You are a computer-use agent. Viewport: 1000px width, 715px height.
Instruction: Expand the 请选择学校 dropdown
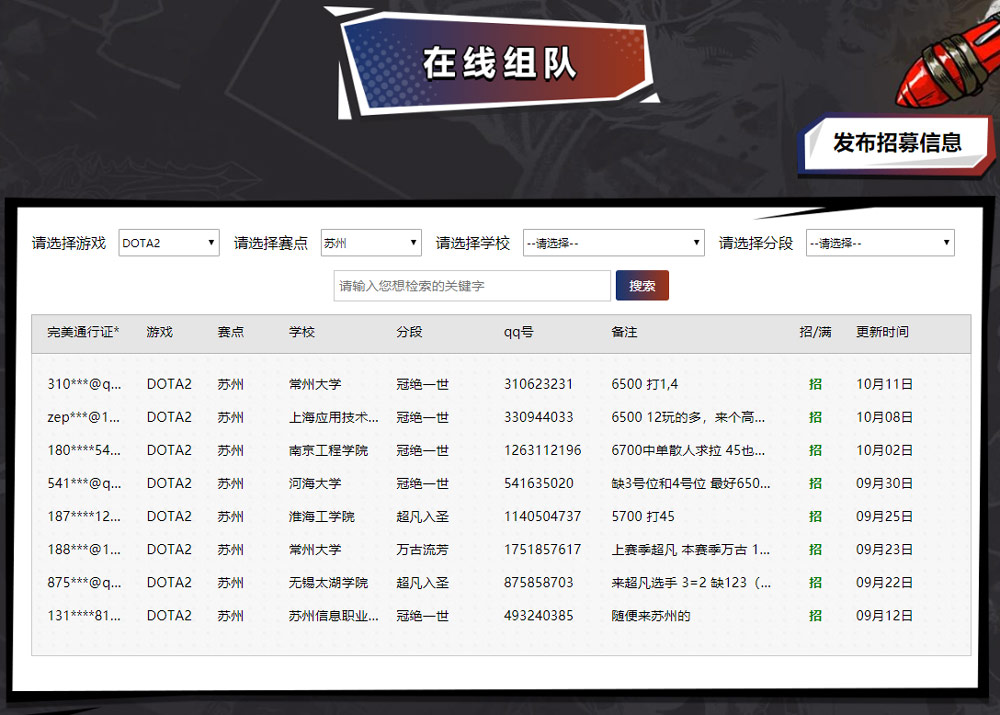[613, 242]
